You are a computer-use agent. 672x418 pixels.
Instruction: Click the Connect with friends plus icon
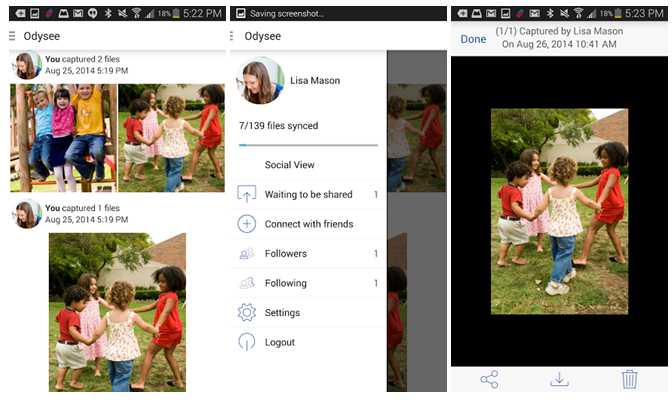[x=247, y=224]
